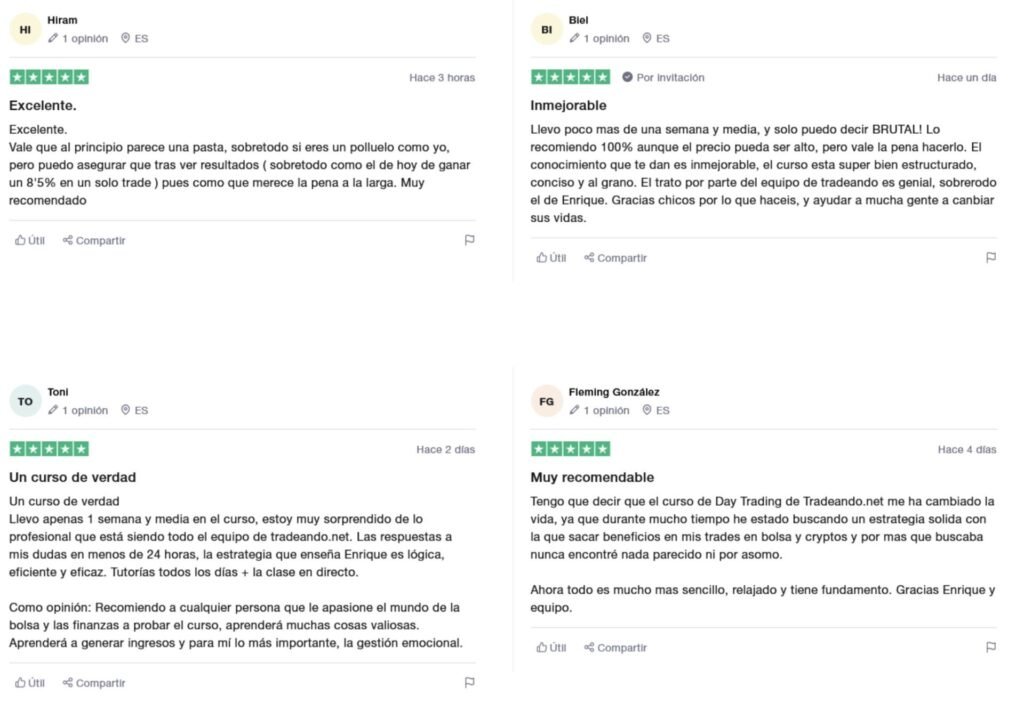Click Toni's five-star rating
Screen dimensions: 1024x703
49,449
